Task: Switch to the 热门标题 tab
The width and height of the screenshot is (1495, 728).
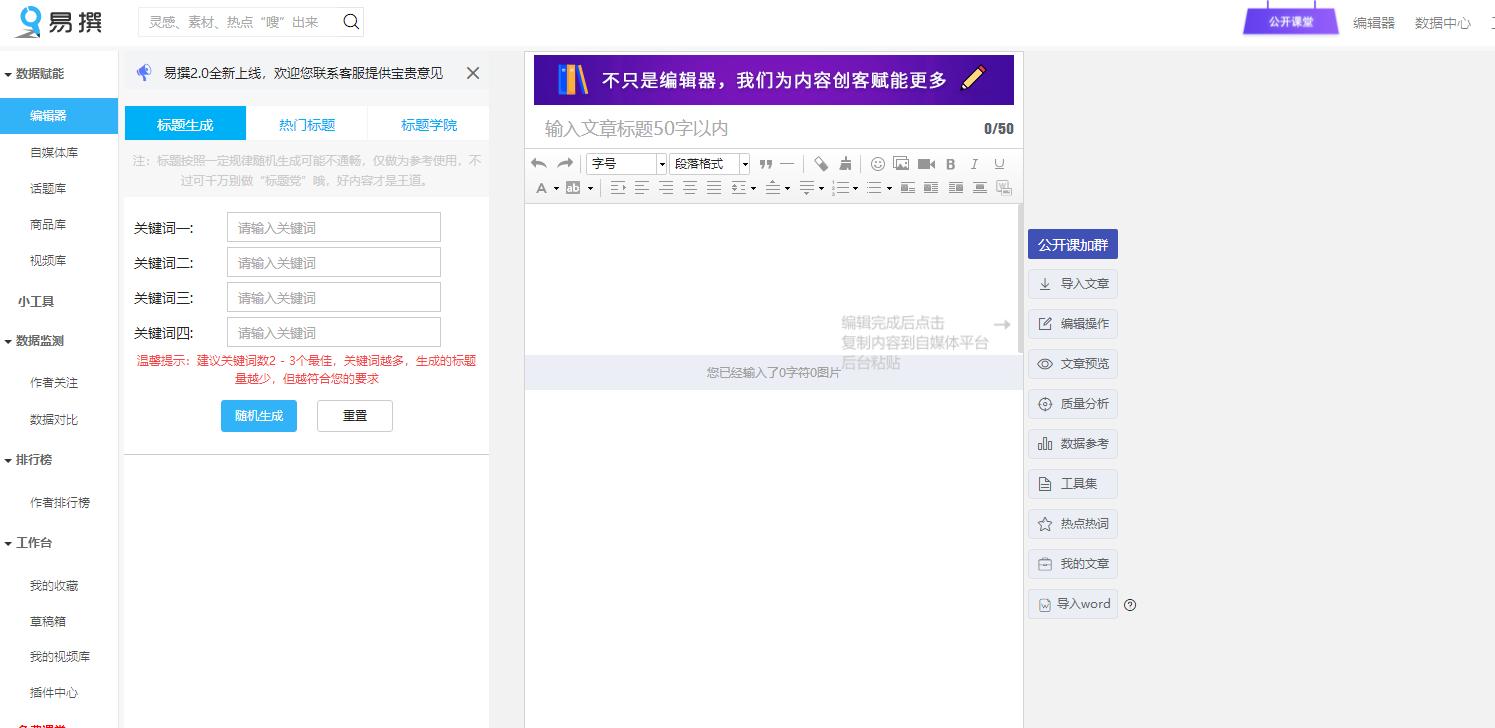Action: 306,124
